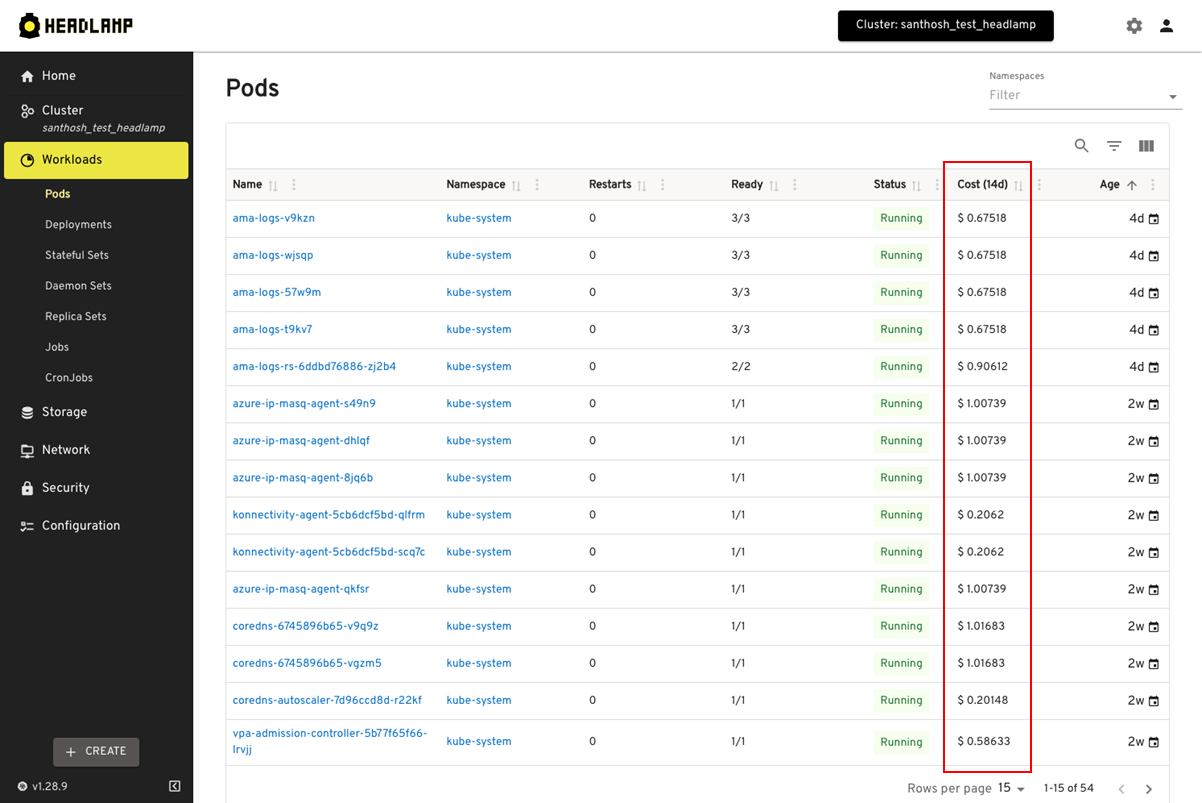Toggle sorting on the Age column

tap(1132, 185)
